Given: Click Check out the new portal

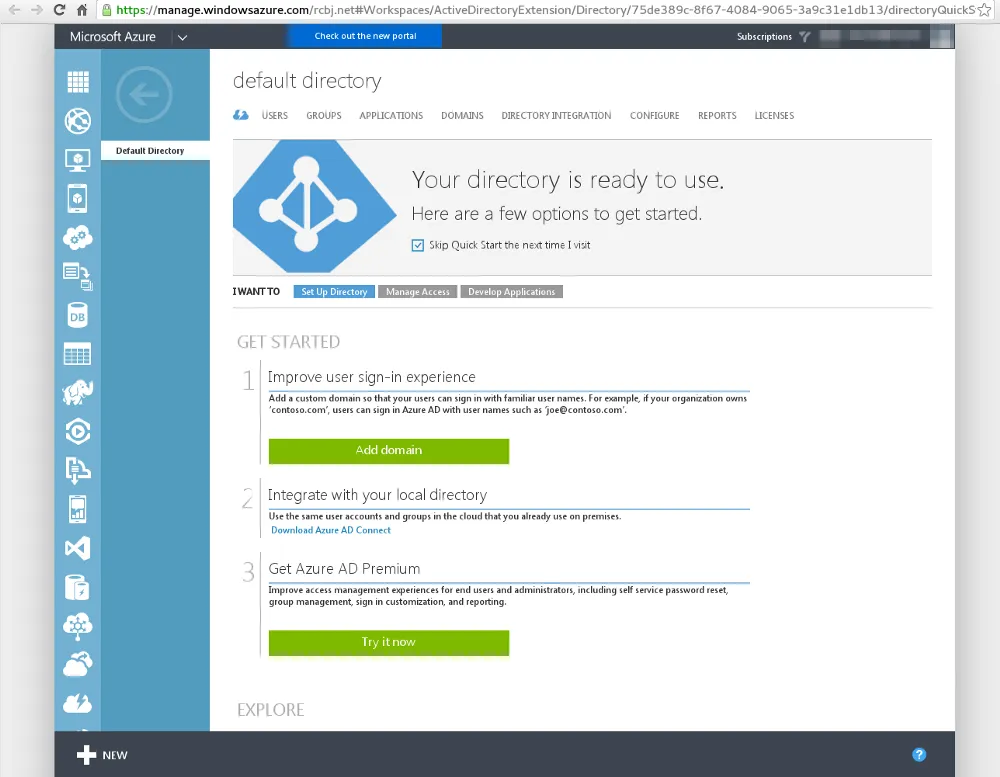Looking at the screenshot, I should [365, 36].
